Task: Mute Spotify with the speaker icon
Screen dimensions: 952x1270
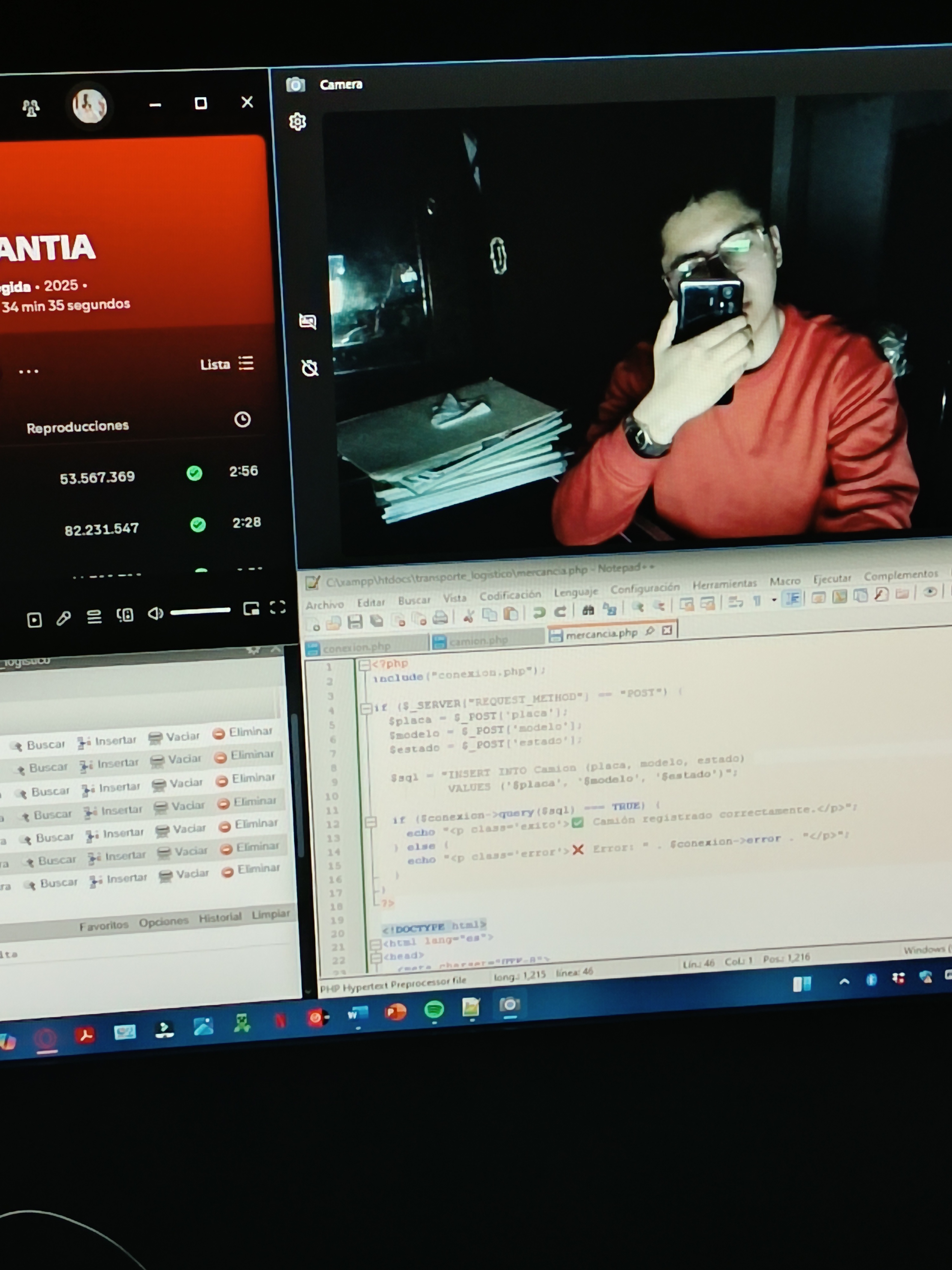Action: 155,614
